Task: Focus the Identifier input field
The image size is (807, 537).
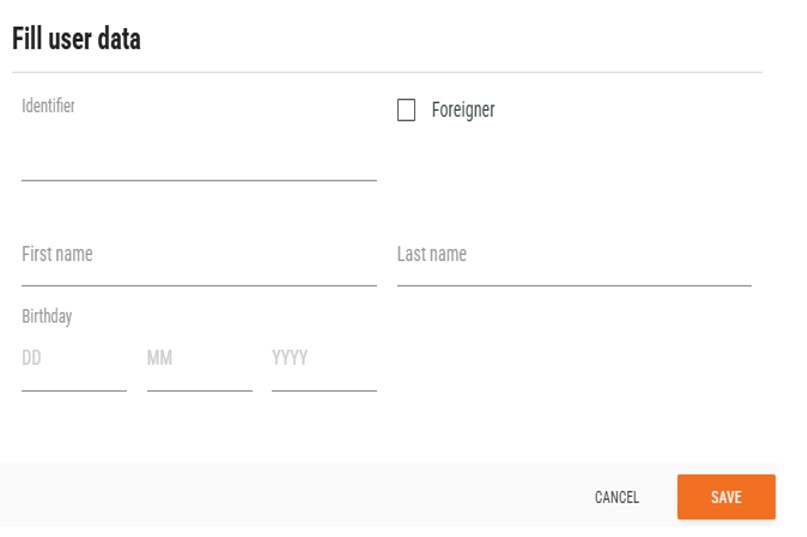Action: click(x=198, y=160)
